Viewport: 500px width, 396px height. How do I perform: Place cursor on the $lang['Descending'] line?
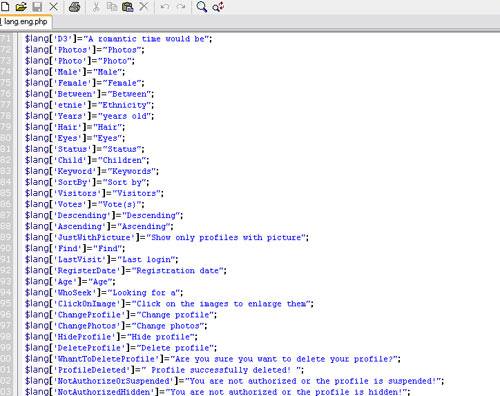coord(104,215)
